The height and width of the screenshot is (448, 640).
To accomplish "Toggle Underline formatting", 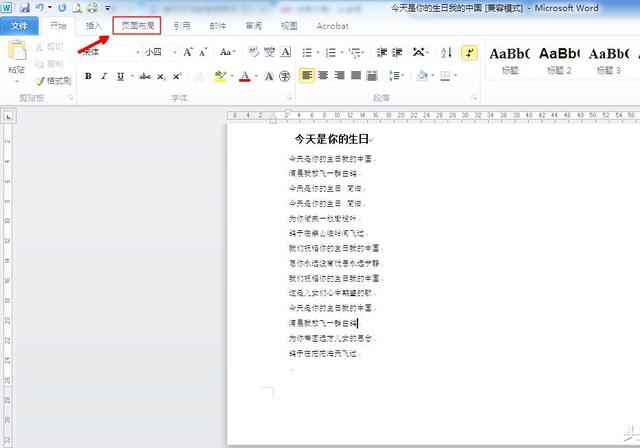I will click(120, 76).
